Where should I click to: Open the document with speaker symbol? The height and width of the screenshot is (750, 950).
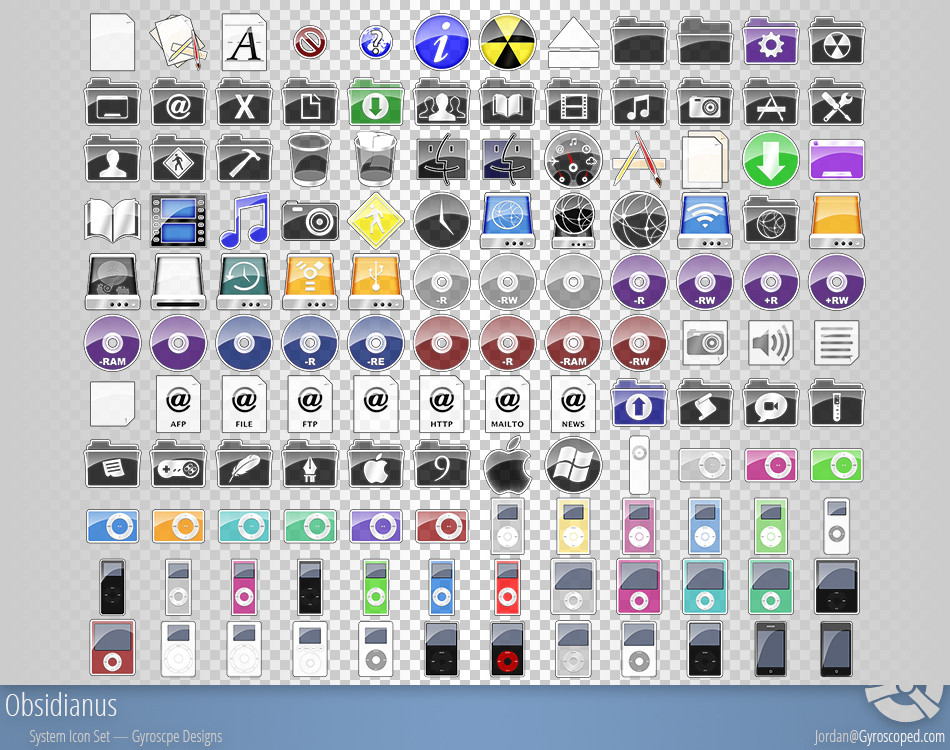[771, 343]
